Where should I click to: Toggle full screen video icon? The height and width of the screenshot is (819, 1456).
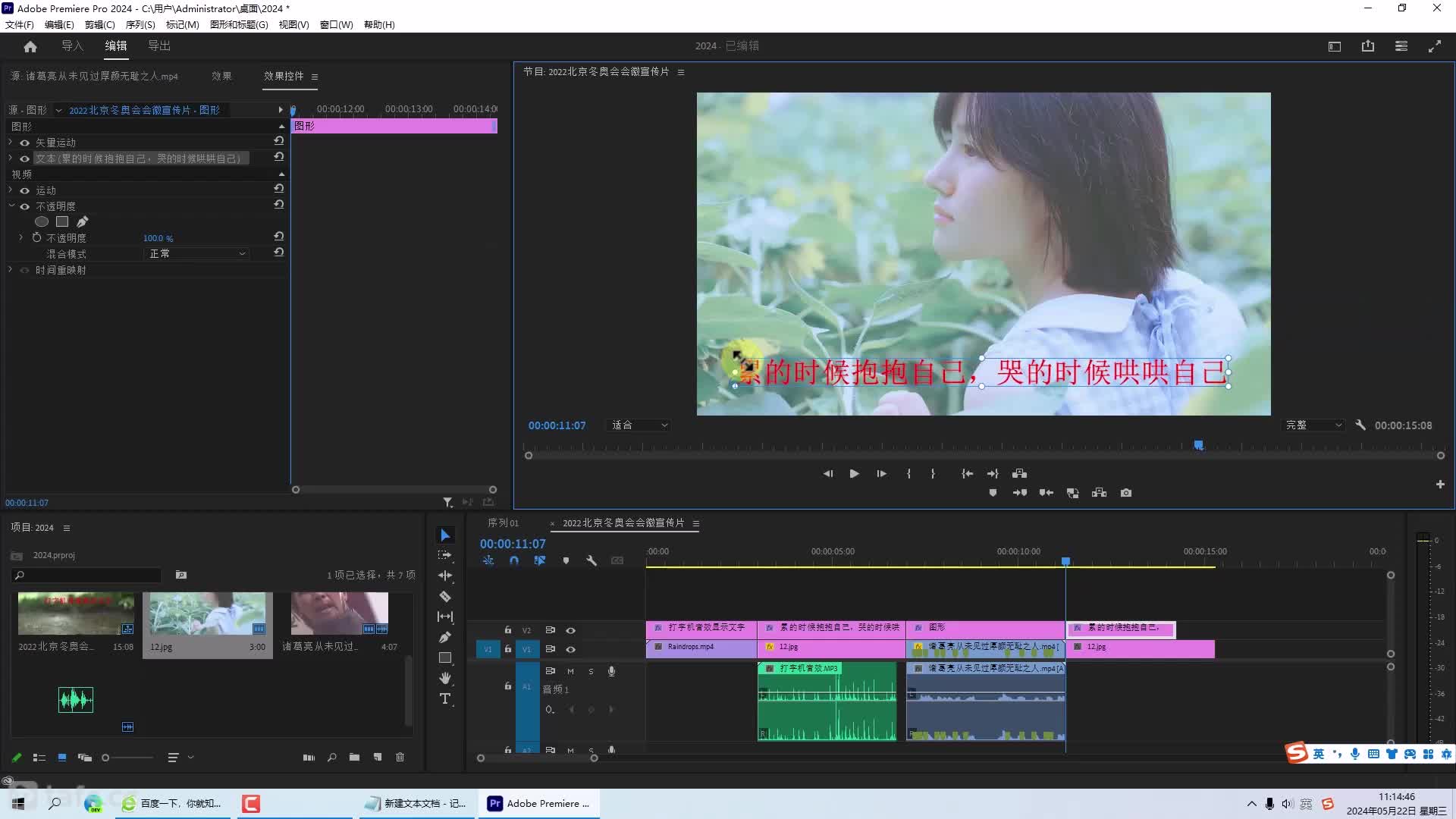point(1435,46)
